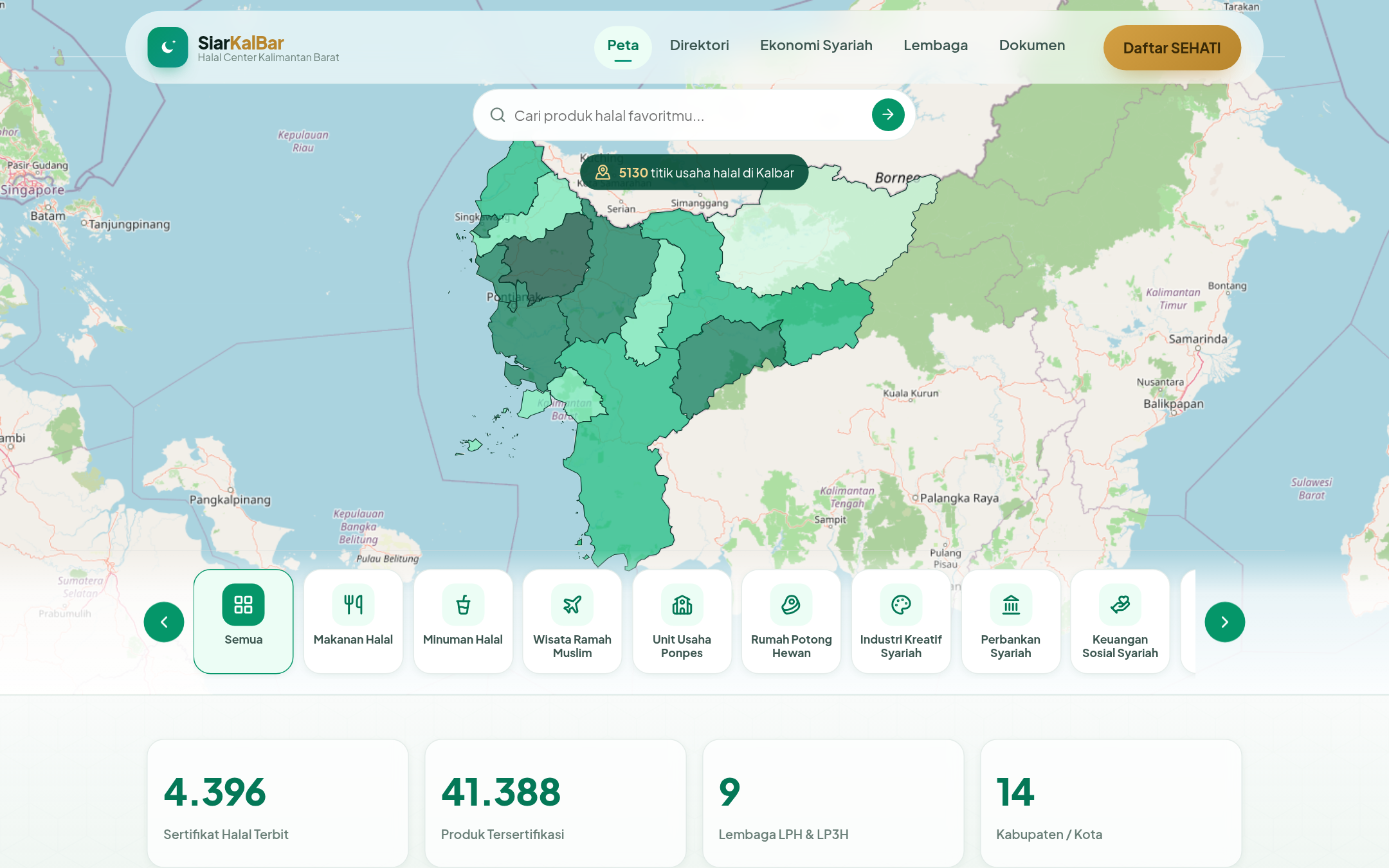The width and height of the screenshot is (1389, 868).
Task: Click the Tanjungpinang label on map
Action: tap(129, 224)
